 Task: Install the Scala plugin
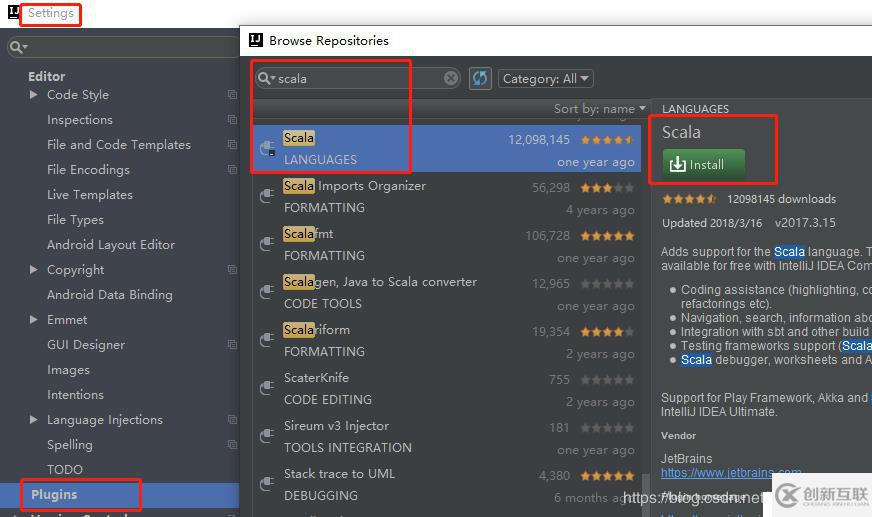tap(703, 164)
